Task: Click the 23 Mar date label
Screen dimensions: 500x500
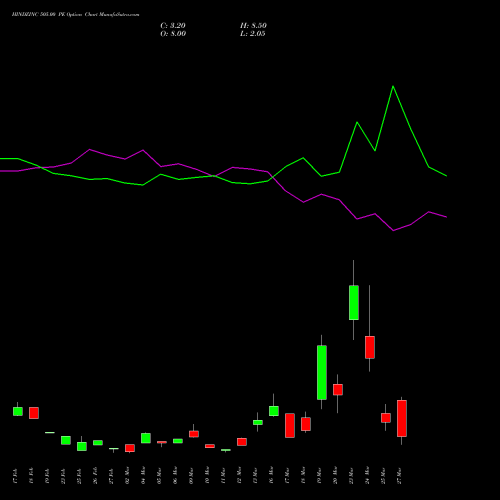Action: (x=352, y=476)
